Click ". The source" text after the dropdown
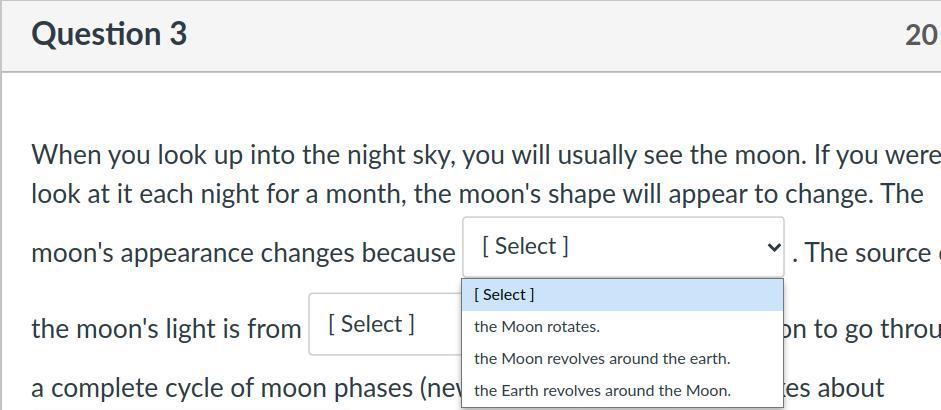 [x=865, y=254]
